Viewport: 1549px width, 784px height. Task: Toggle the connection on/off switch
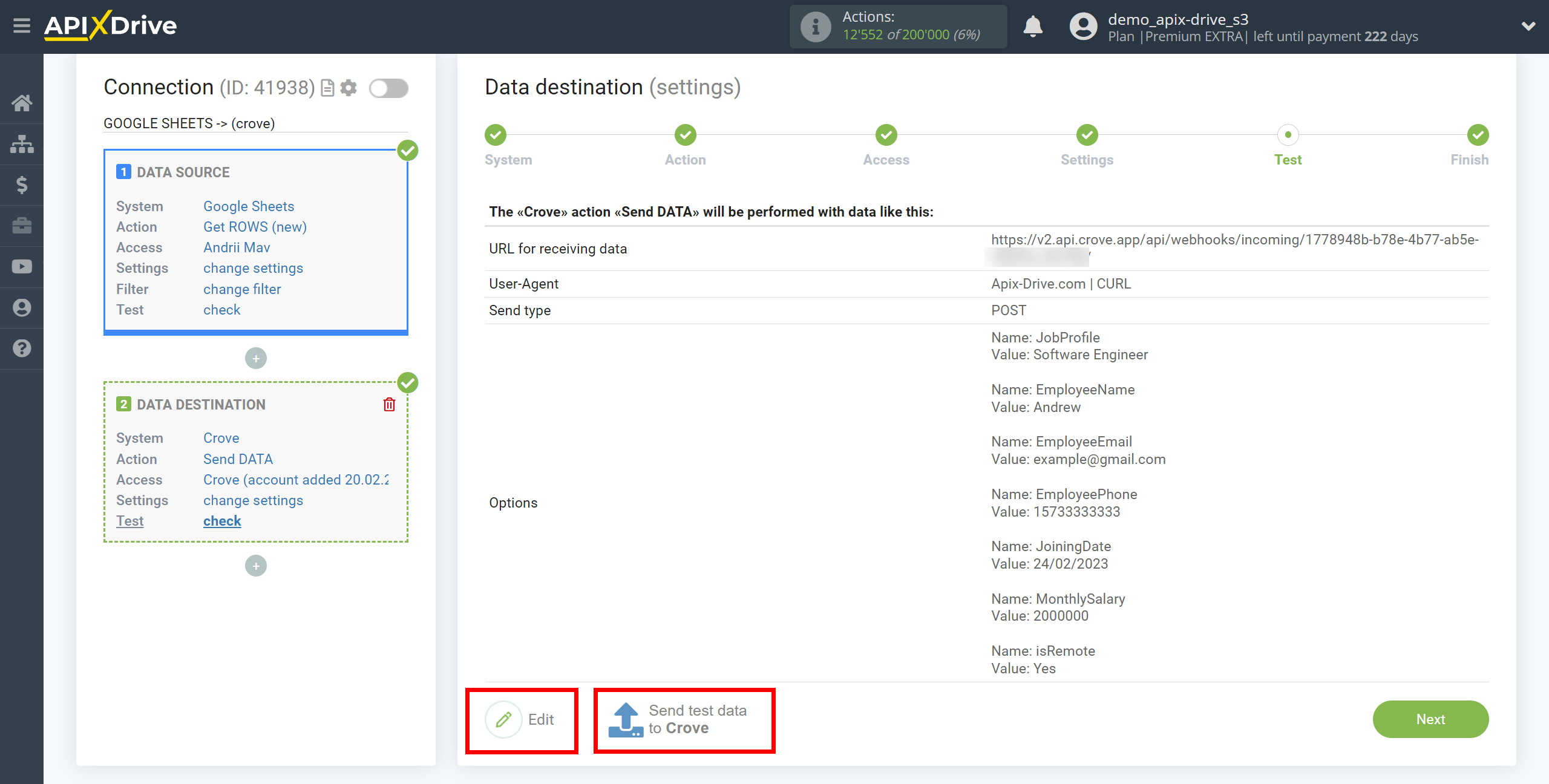pyautogui.click(x=388, y=88)
